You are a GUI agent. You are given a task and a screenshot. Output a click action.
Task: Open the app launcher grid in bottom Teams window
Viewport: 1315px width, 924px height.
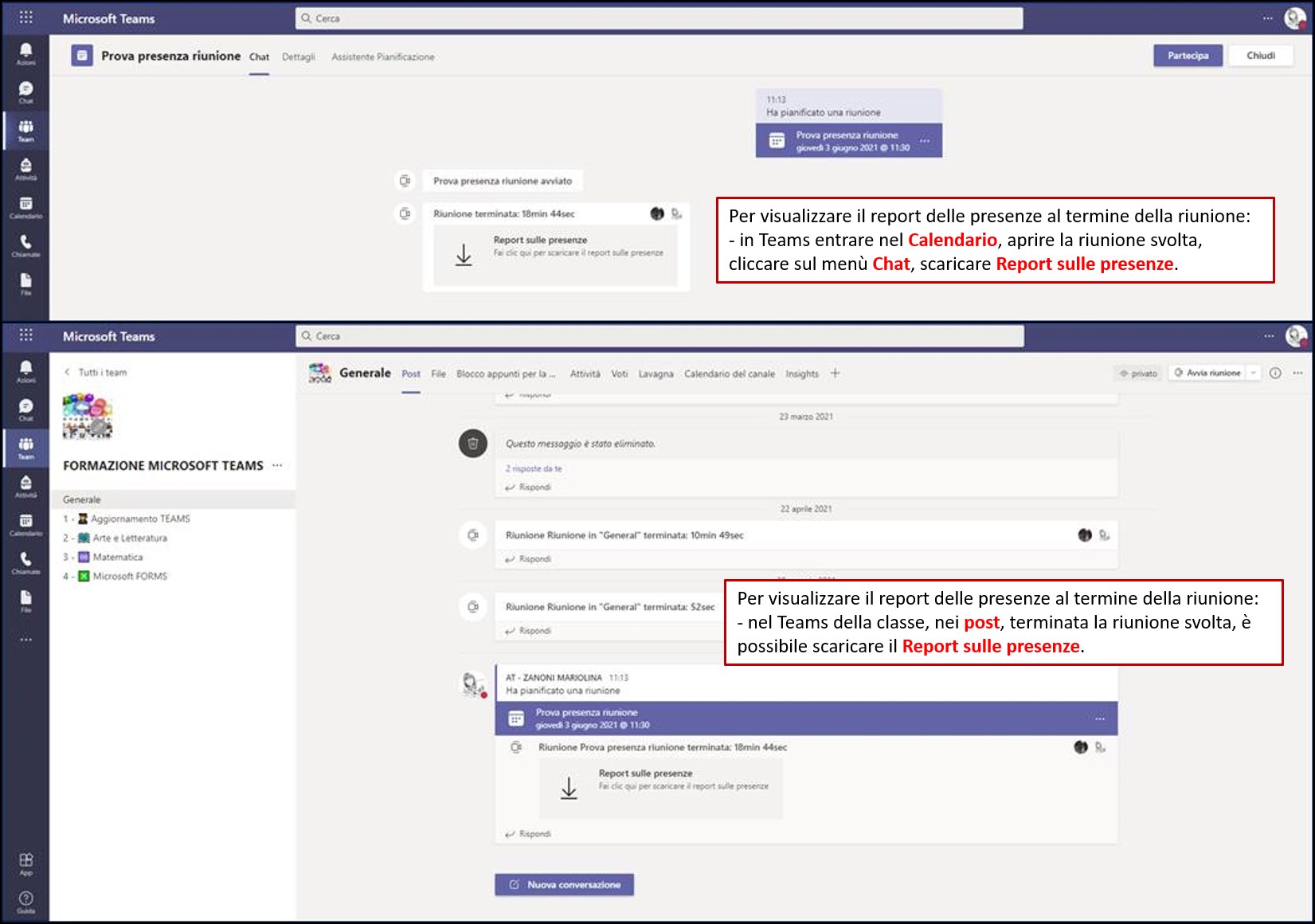point(25,335)
